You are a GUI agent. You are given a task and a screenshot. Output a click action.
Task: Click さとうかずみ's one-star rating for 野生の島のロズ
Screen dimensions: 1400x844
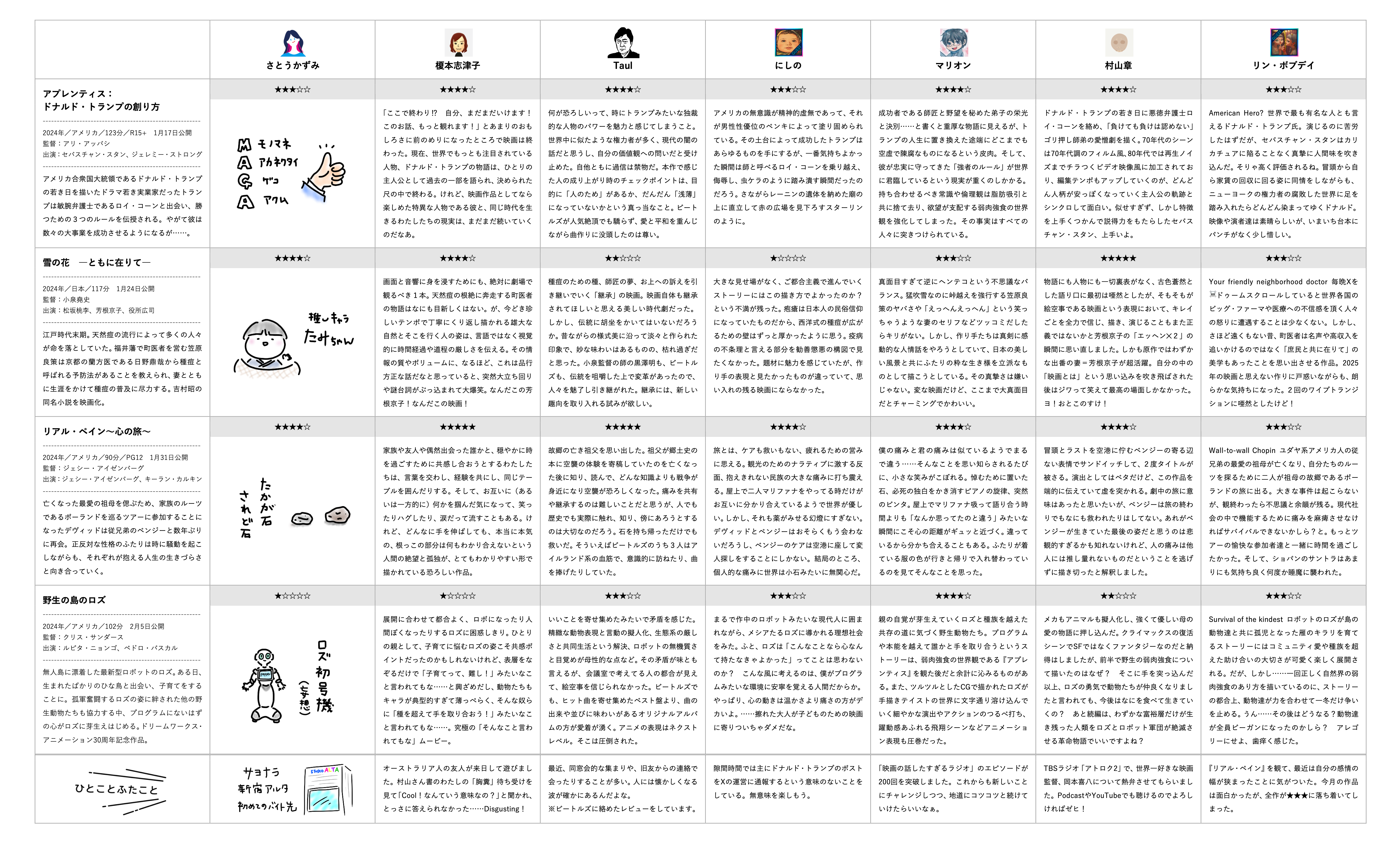click(293, 596)
